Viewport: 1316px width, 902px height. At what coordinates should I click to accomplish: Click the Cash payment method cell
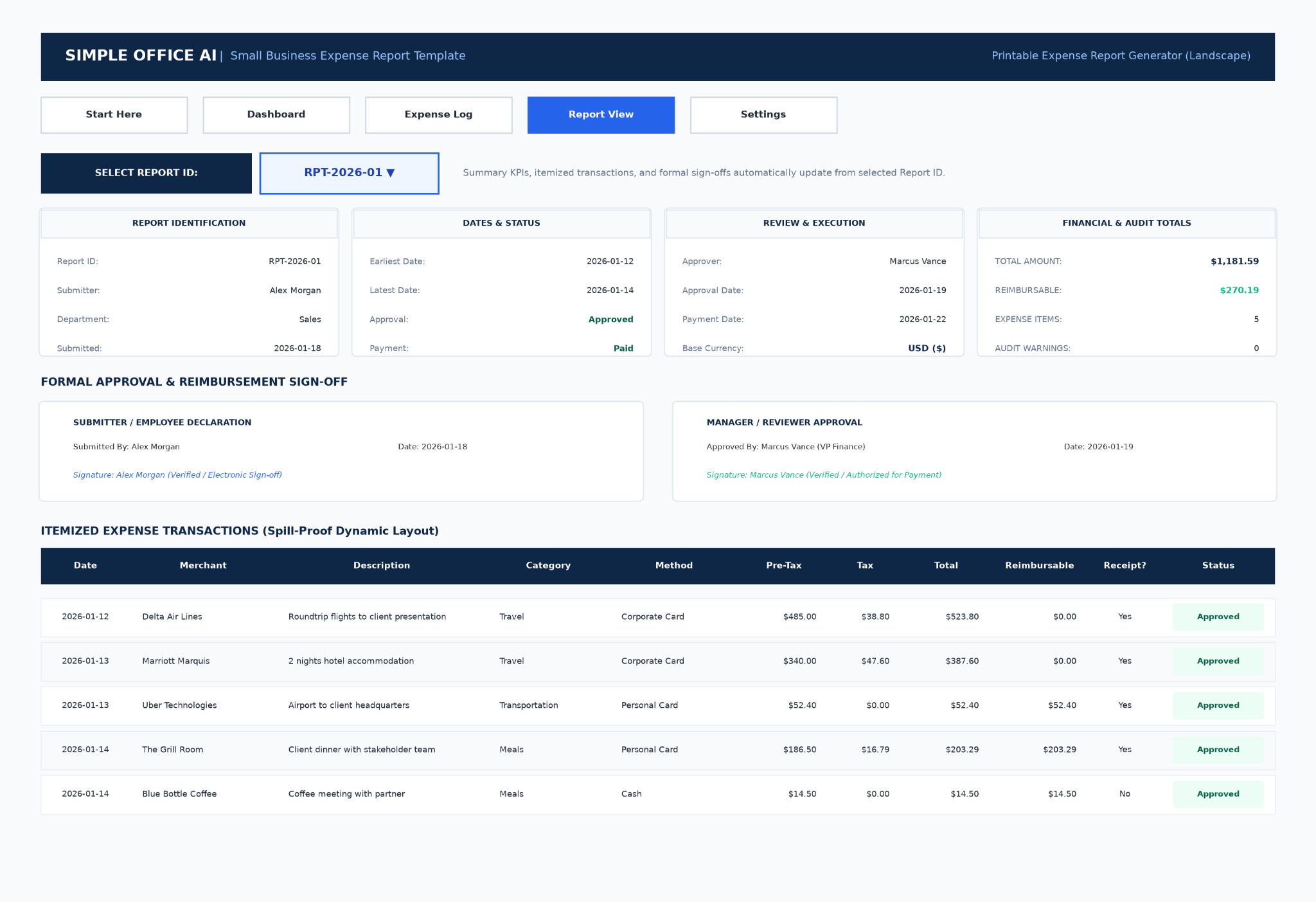coord(631,794)
